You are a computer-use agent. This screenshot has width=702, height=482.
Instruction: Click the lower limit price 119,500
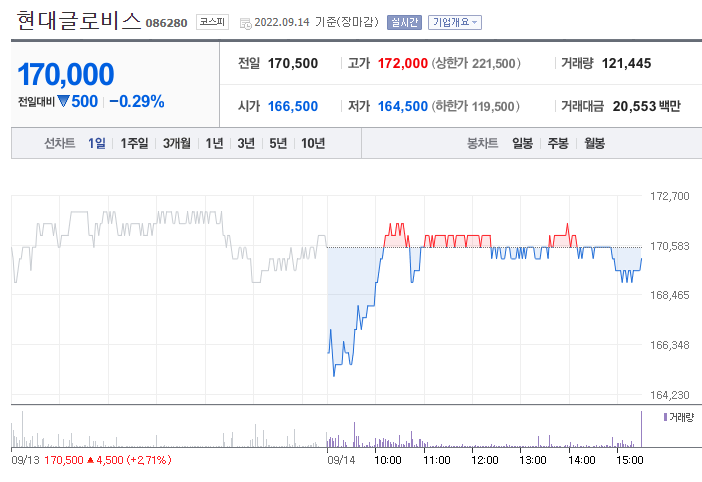tap(492, 107)
